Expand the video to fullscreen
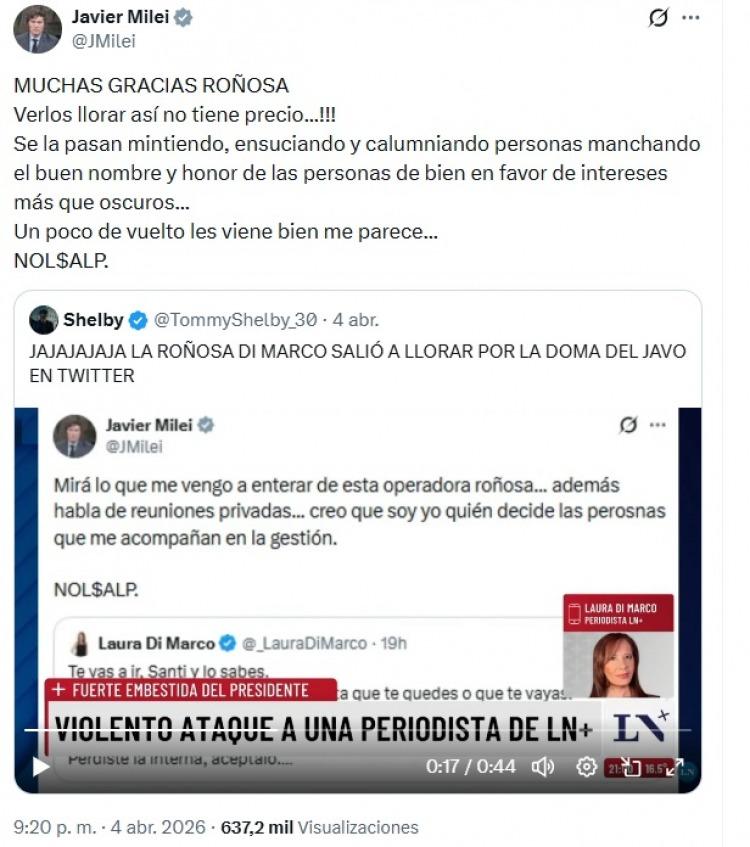Screen dimensions: 750x847 pyautogui.click(x=675, y=767)
